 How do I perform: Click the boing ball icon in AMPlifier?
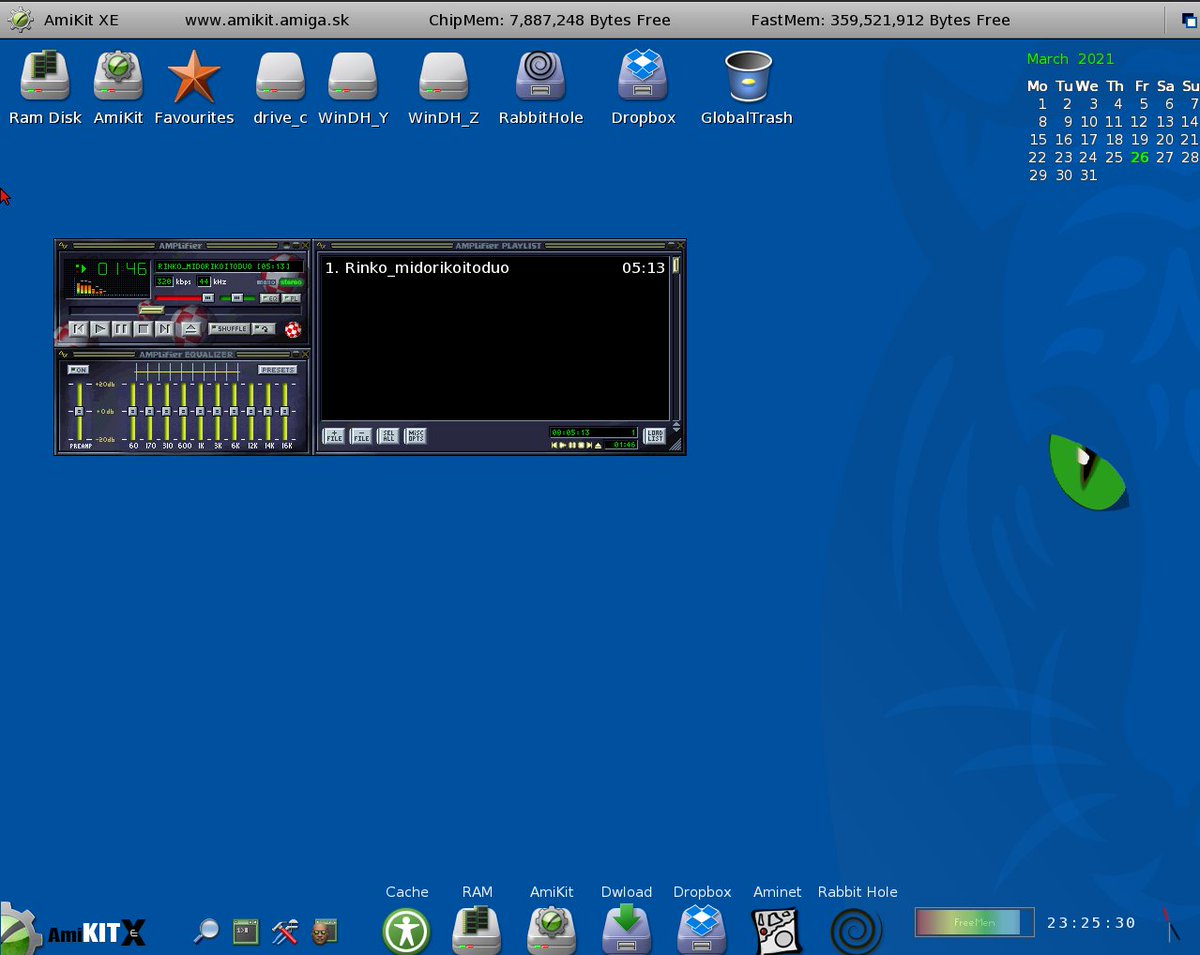293,329
